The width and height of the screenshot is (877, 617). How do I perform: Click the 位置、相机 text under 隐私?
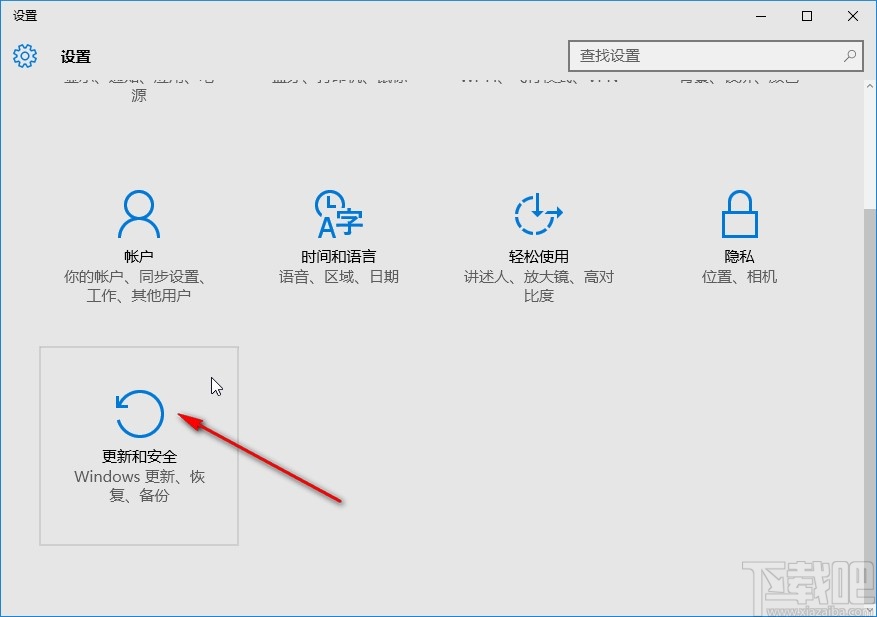click(738, 277)
